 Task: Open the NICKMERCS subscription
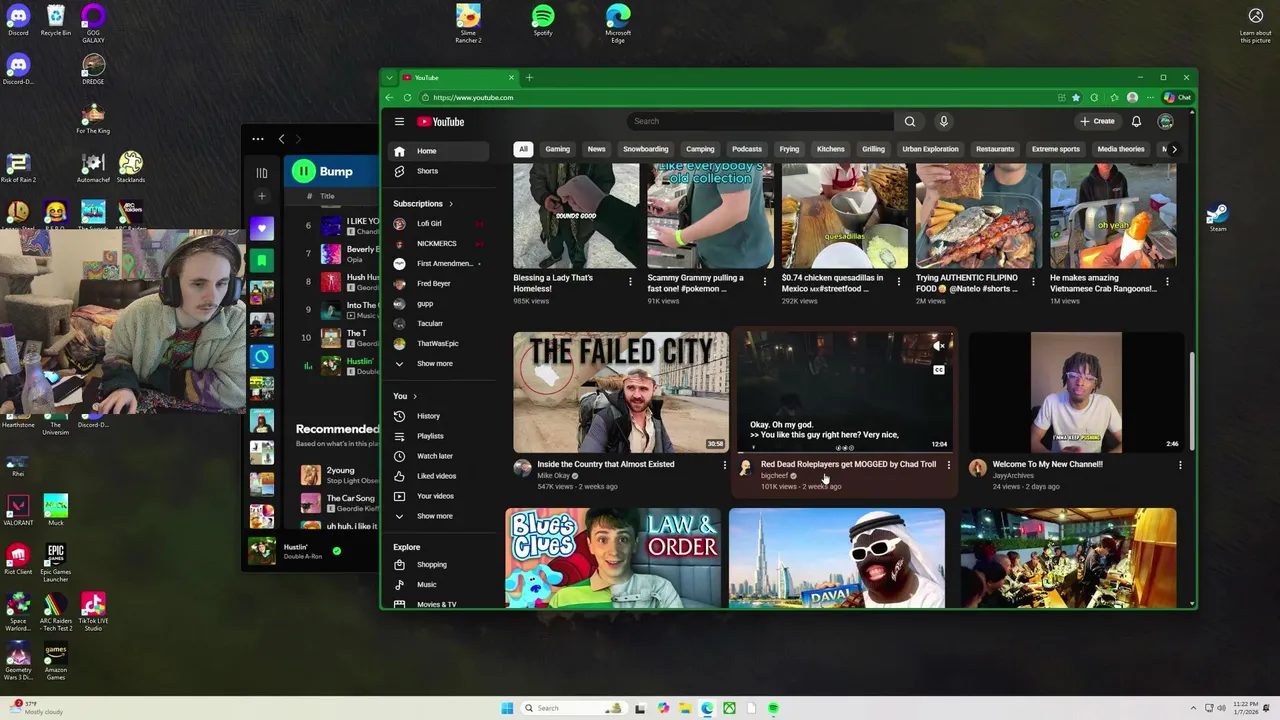(438, 244)
